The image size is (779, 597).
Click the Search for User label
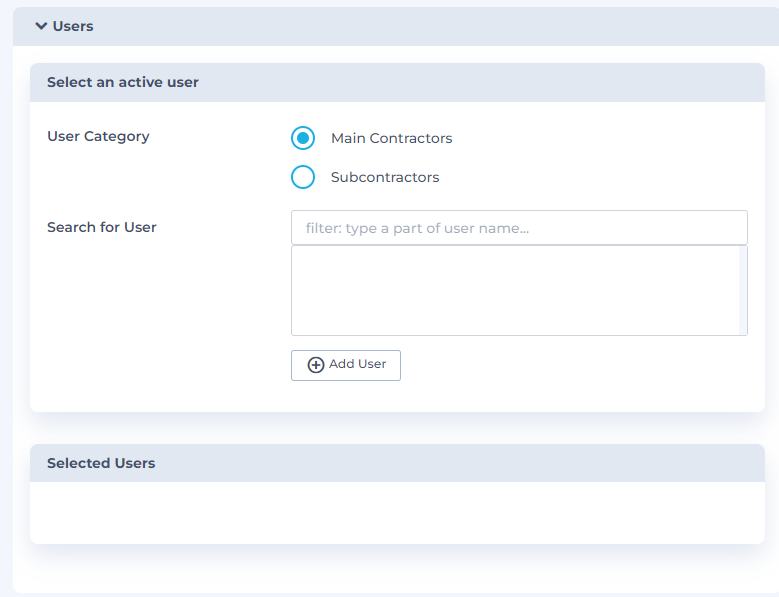click(x=102, y=227)
